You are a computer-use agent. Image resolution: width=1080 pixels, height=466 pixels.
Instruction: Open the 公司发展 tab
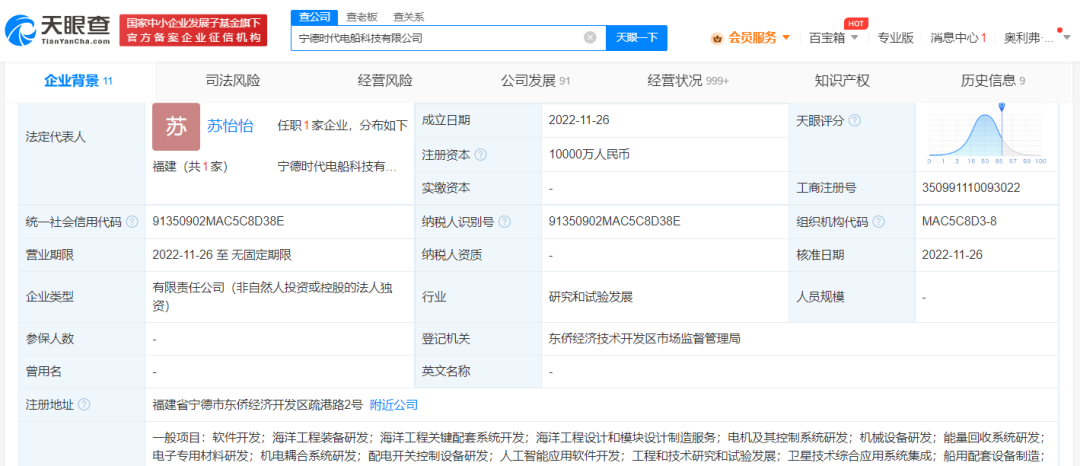(x=535, y=81)
